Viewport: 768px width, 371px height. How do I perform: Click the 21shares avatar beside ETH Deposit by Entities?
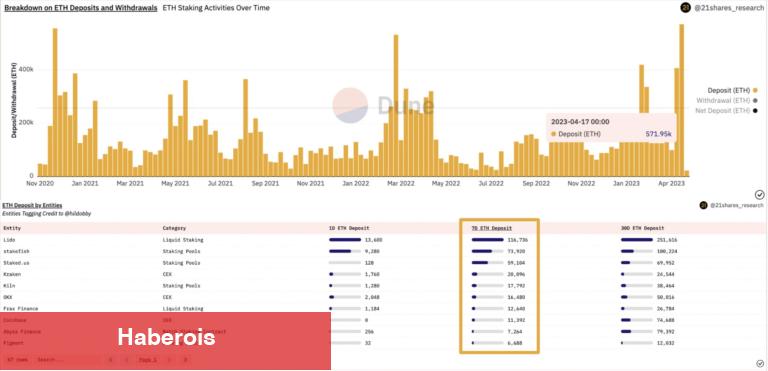point(704,205)
